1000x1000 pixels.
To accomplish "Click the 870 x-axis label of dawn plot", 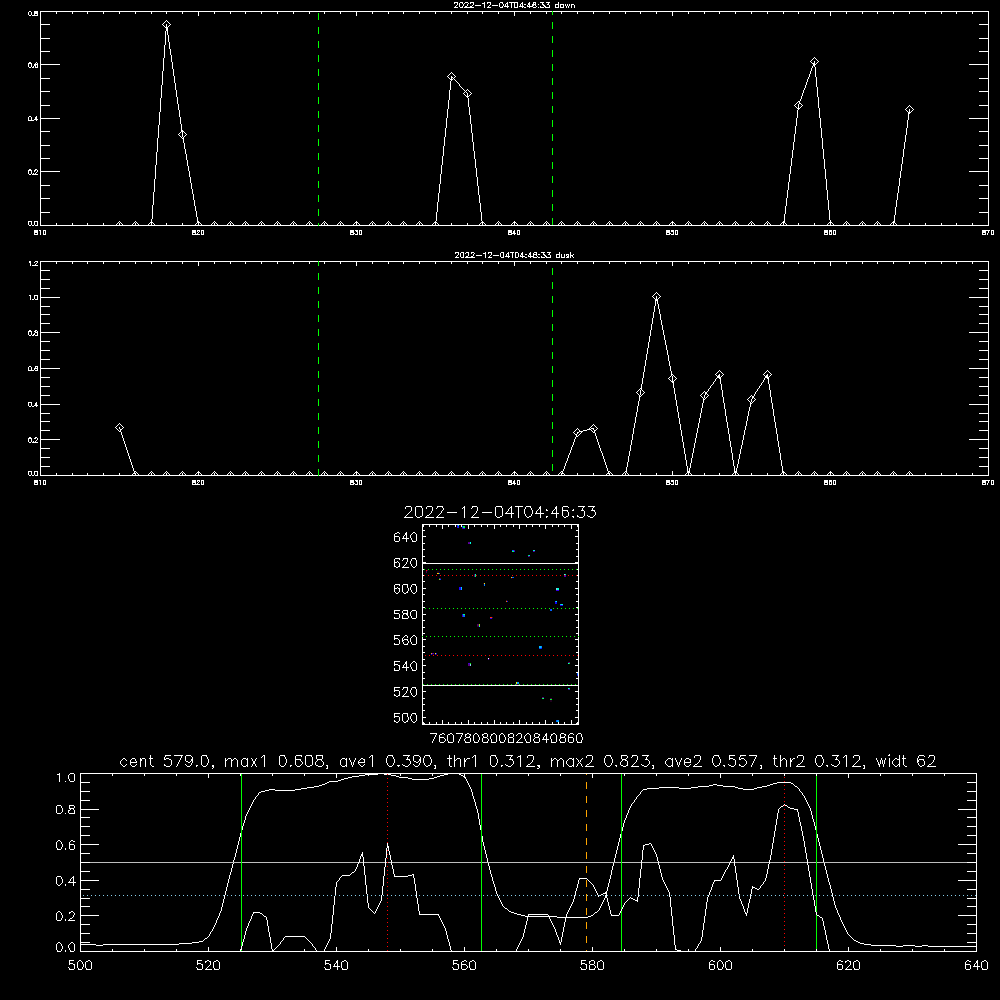I will [987, 233].
